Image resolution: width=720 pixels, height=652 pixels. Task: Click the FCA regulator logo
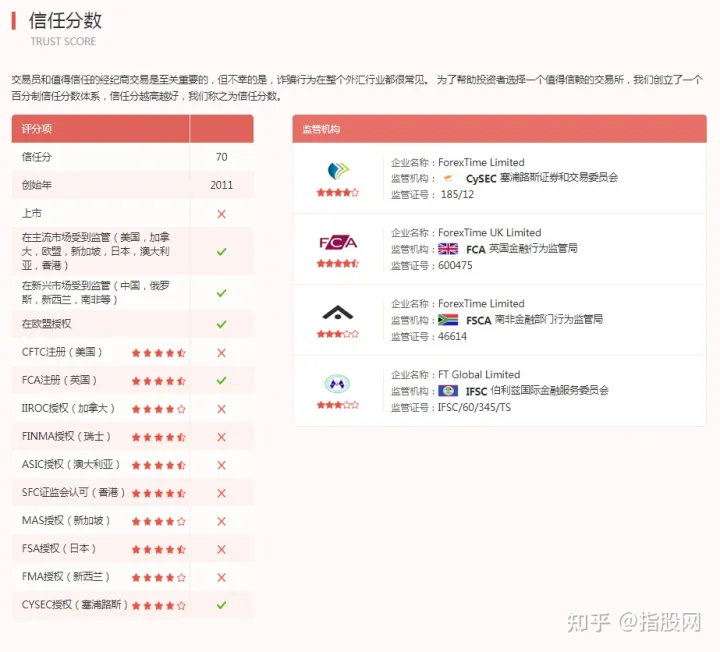tap(338, 242)
